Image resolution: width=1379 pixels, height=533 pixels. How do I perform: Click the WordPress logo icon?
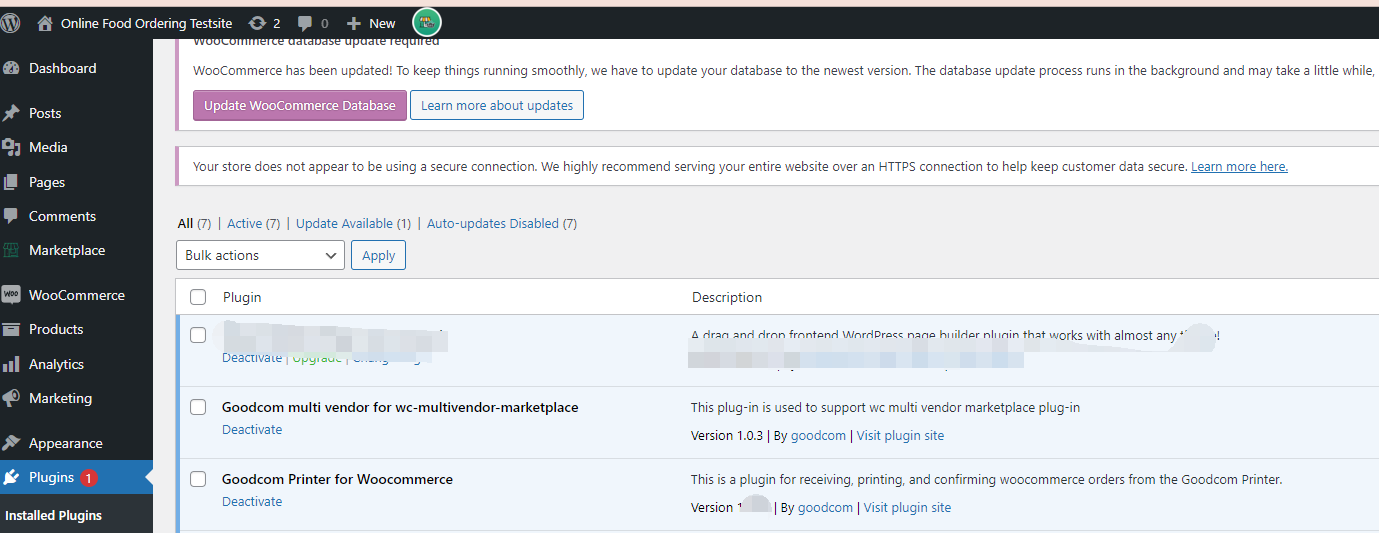point(11,22)
